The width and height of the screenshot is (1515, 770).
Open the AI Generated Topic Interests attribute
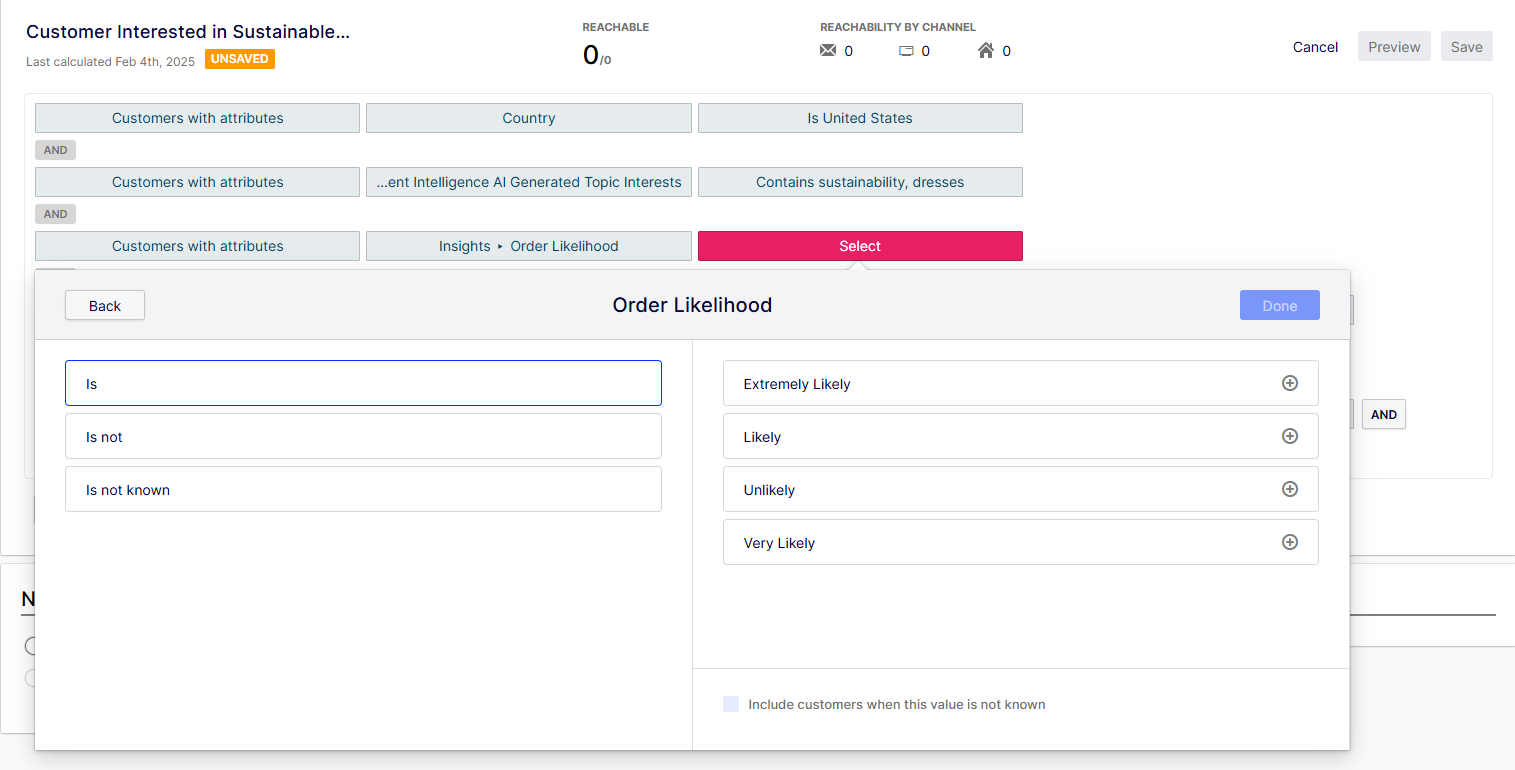[528, 182]
